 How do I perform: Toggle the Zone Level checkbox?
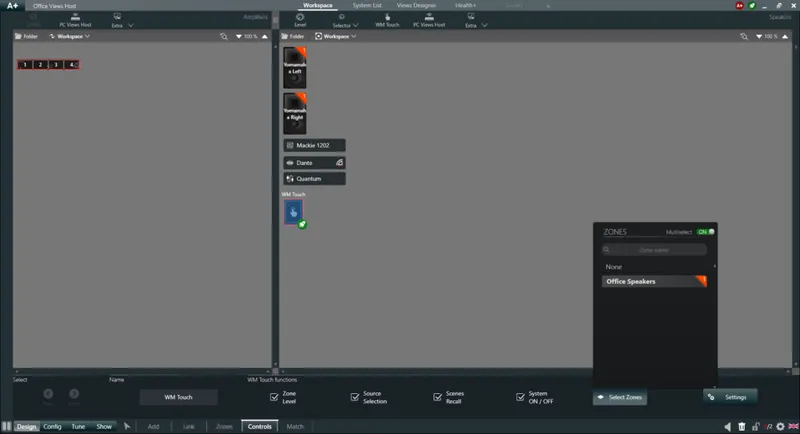pos(274,397)
